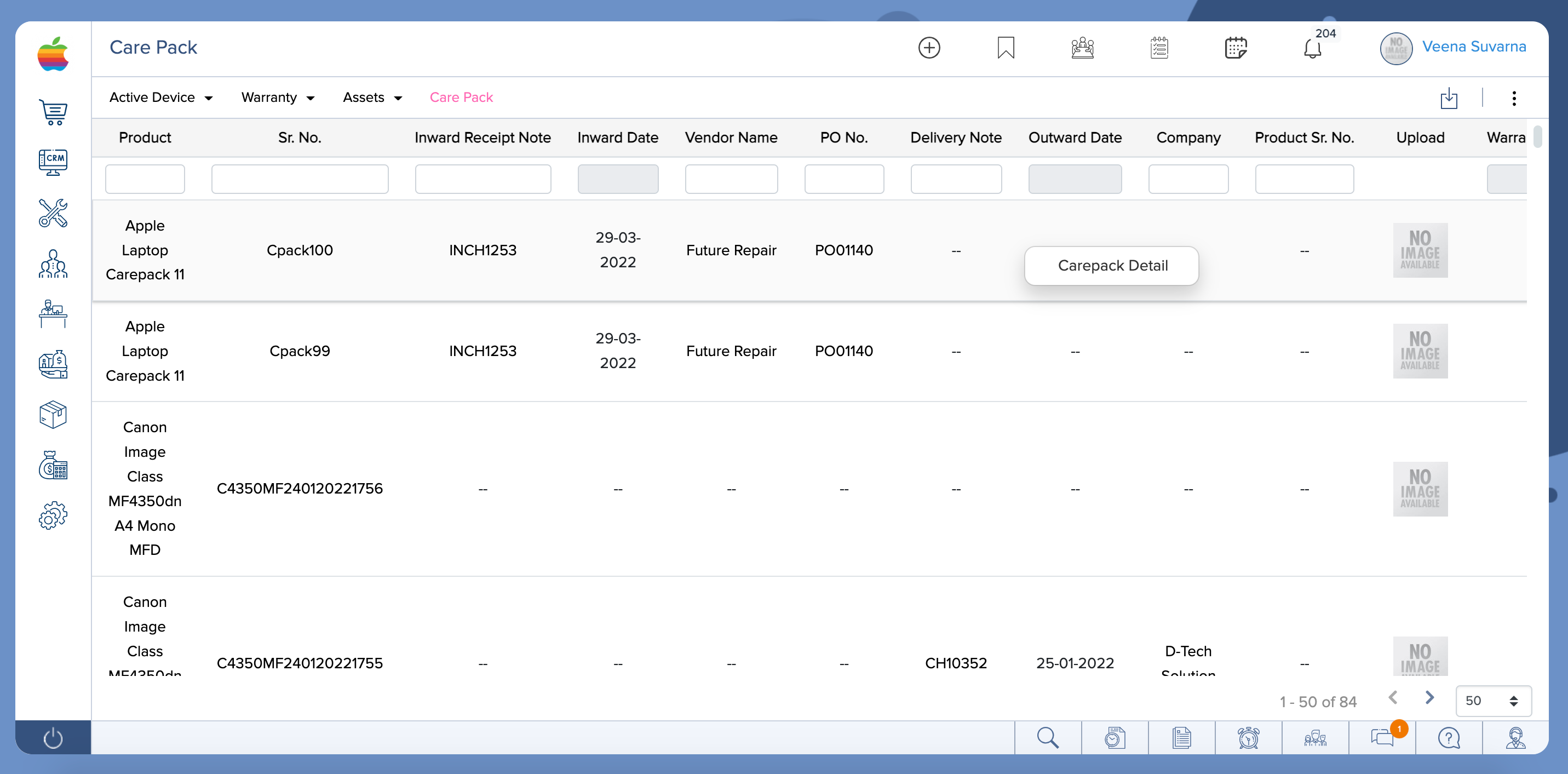Open the inventory box sidebar icon
This screenshot has width=1568, height=774.
point(53,415)
